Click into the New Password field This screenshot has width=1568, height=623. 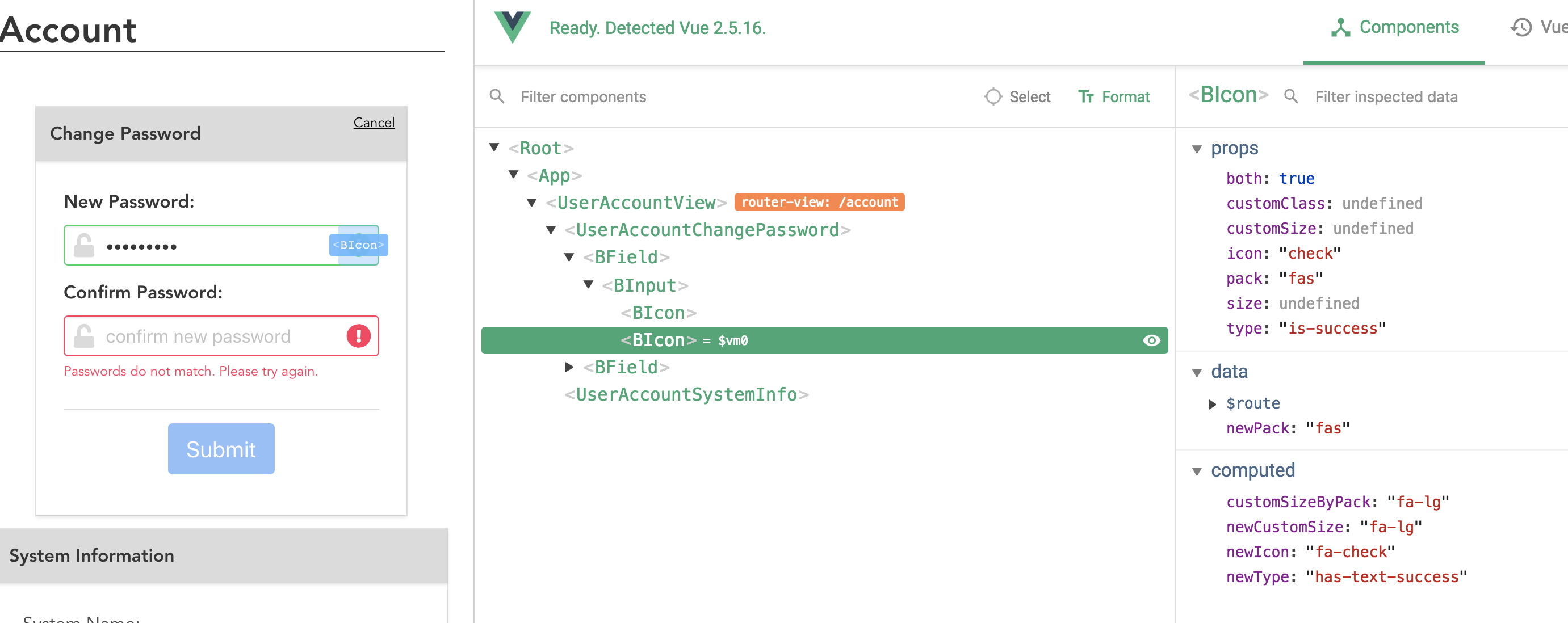click(221, 245)
